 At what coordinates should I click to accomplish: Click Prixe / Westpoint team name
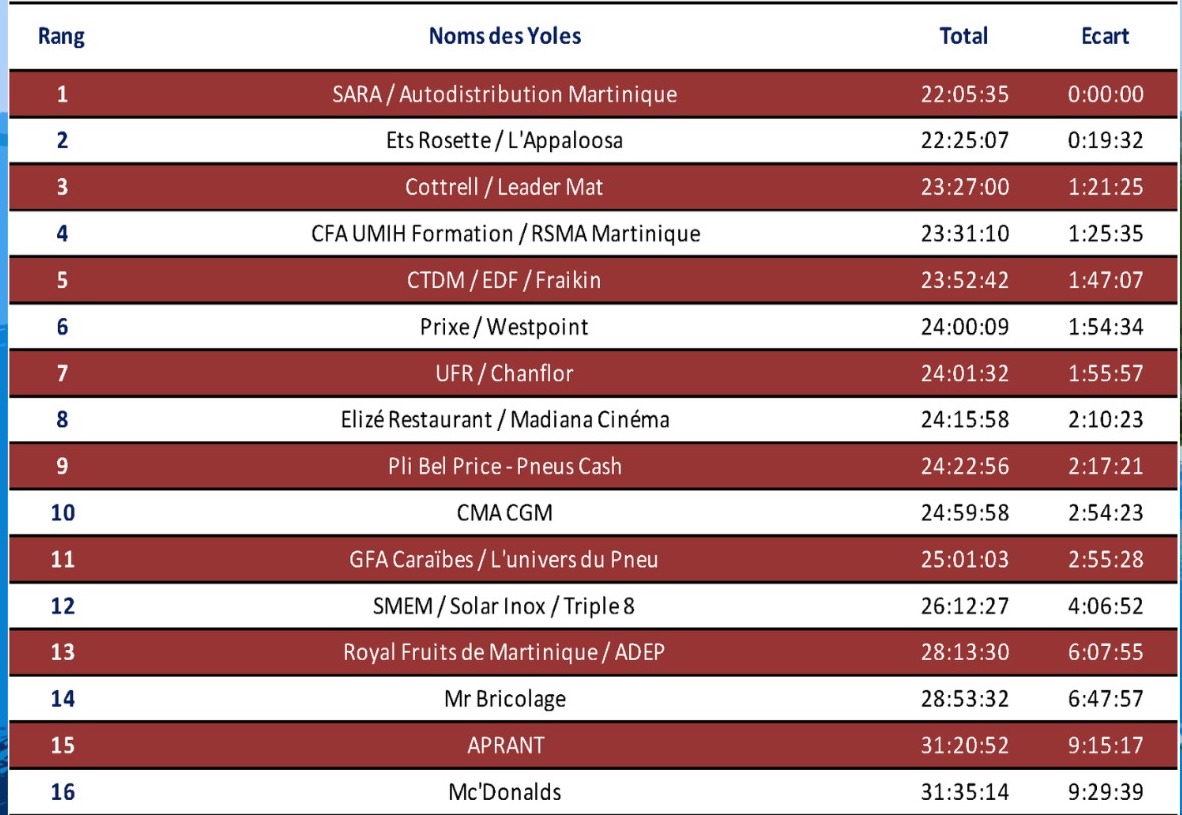pos(504,327)
